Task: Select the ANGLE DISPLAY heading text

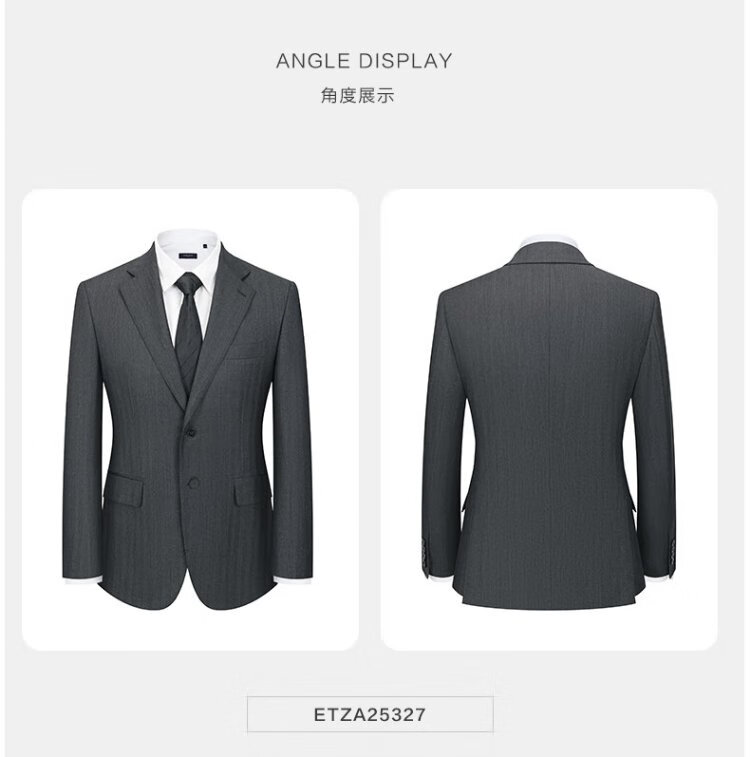Action: 364,61
